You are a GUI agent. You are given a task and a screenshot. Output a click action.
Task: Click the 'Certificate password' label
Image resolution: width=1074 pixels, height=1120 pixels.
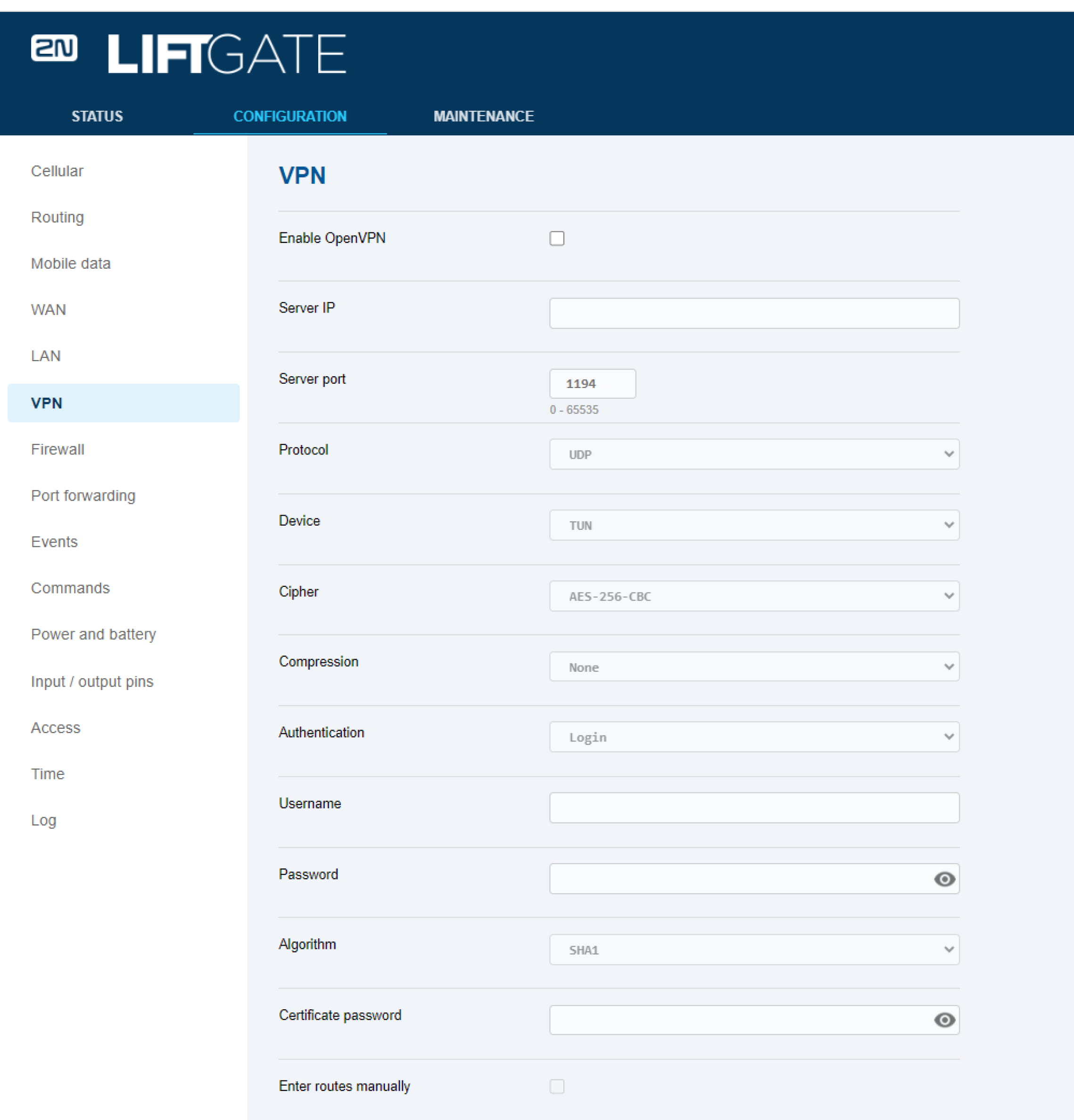339,1015
